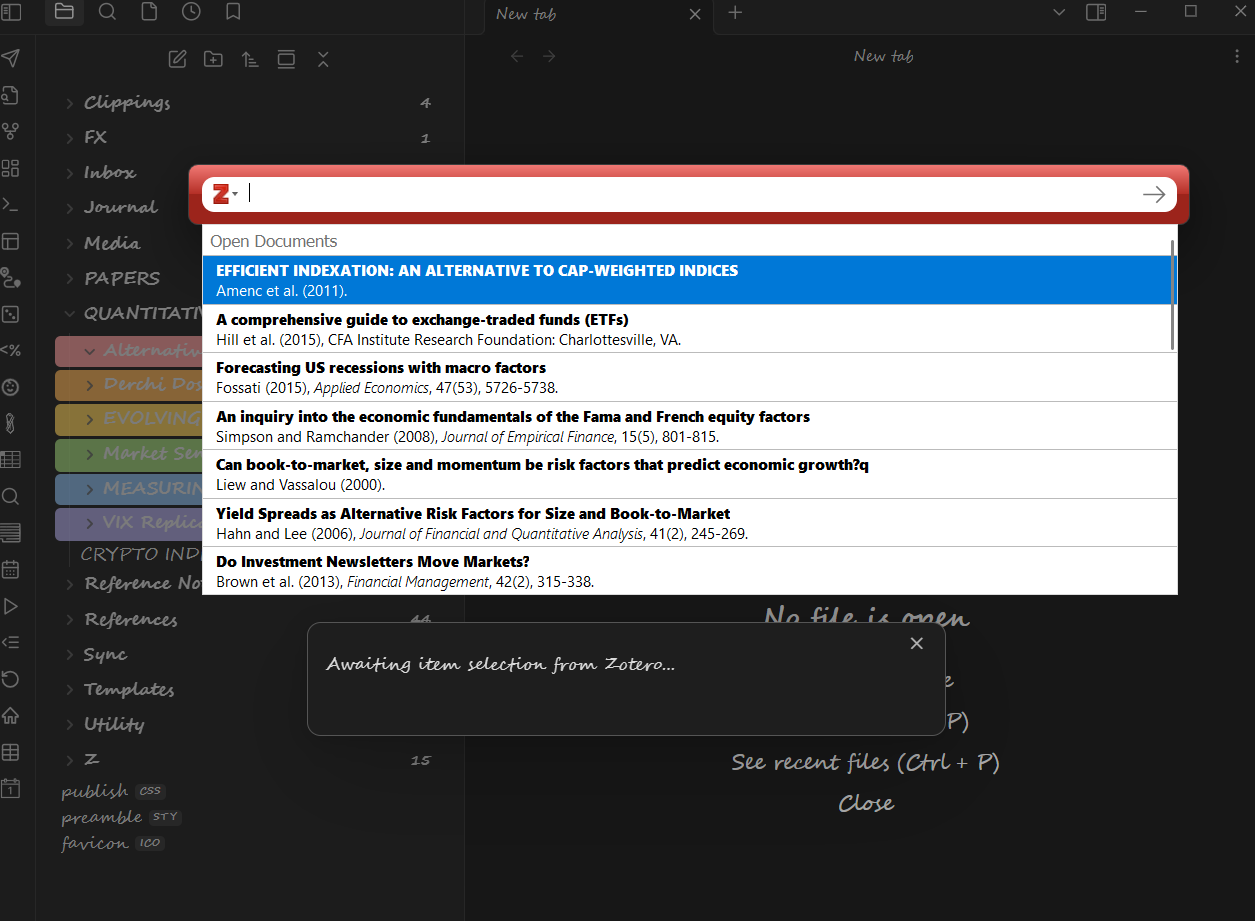Select the Yield Spreads Hahn and Lee item

(x=689, y=523)
